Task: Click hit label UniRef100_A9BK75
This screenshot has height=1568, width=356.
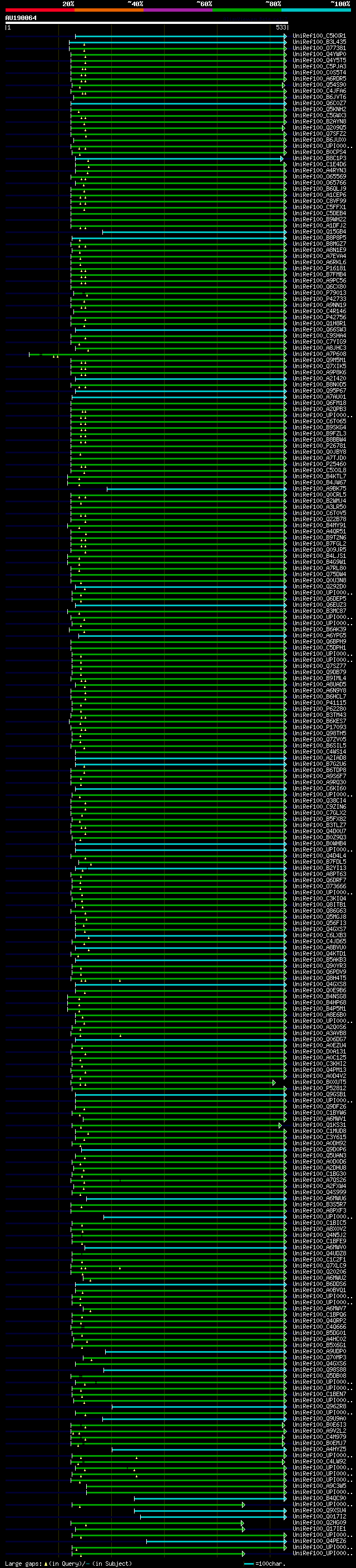Action: click(319, 489)
